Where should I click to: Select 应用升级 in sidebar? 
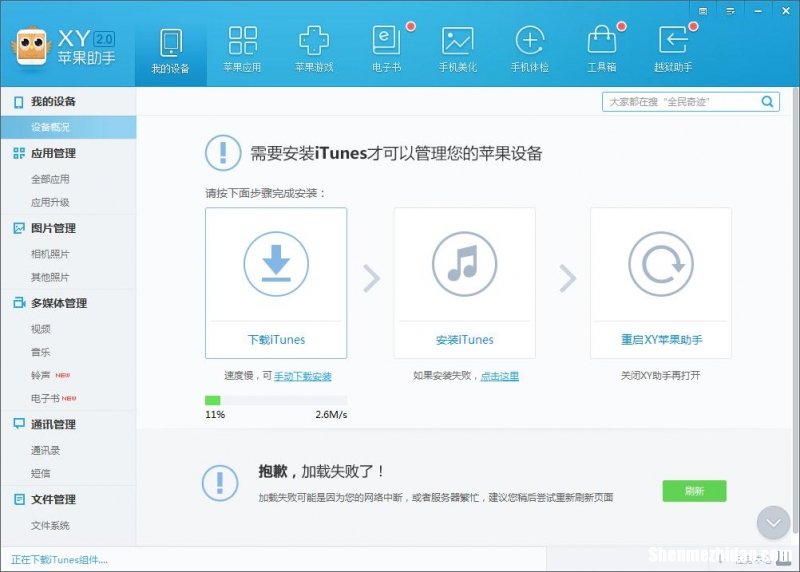[50, 203]
